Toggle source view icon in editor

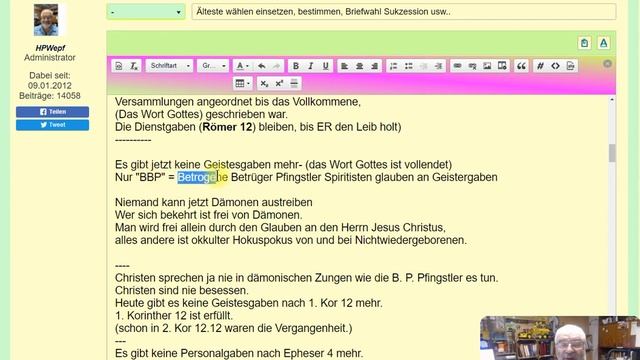[119, 66]
